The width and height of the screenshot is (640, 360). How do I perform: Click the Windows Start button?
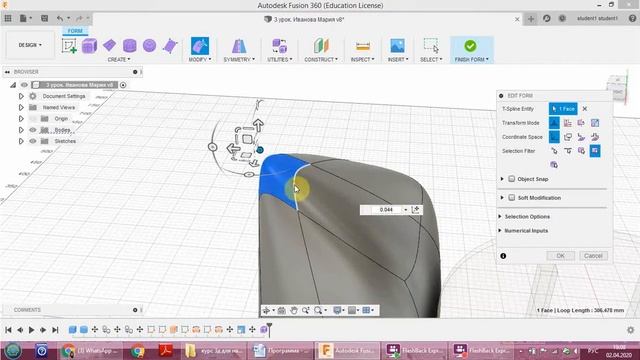point(13,351)
